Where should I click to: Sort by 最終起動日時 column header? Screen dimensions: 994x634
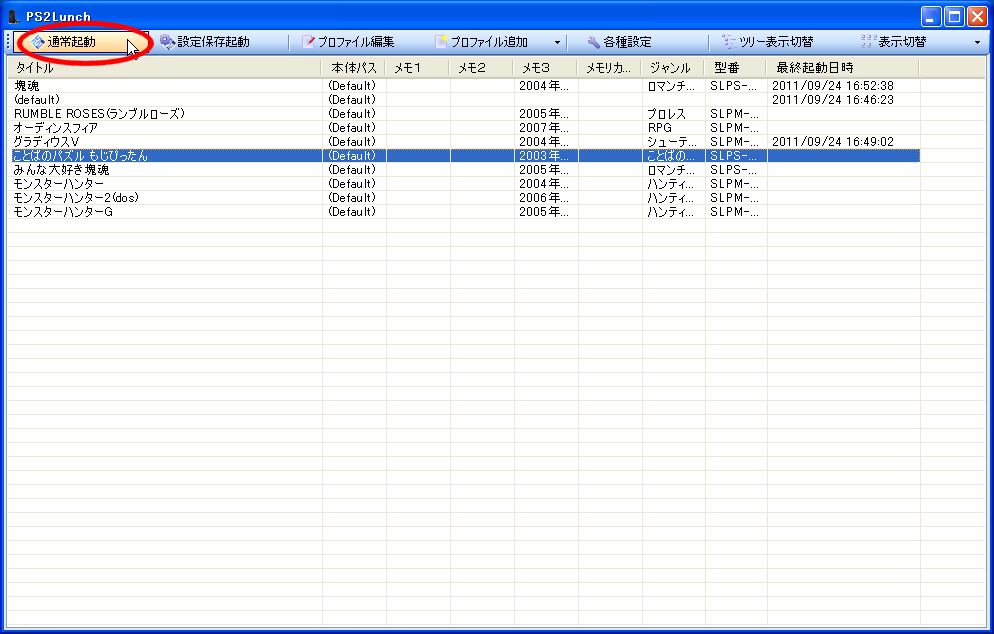(x=843, y=68)
